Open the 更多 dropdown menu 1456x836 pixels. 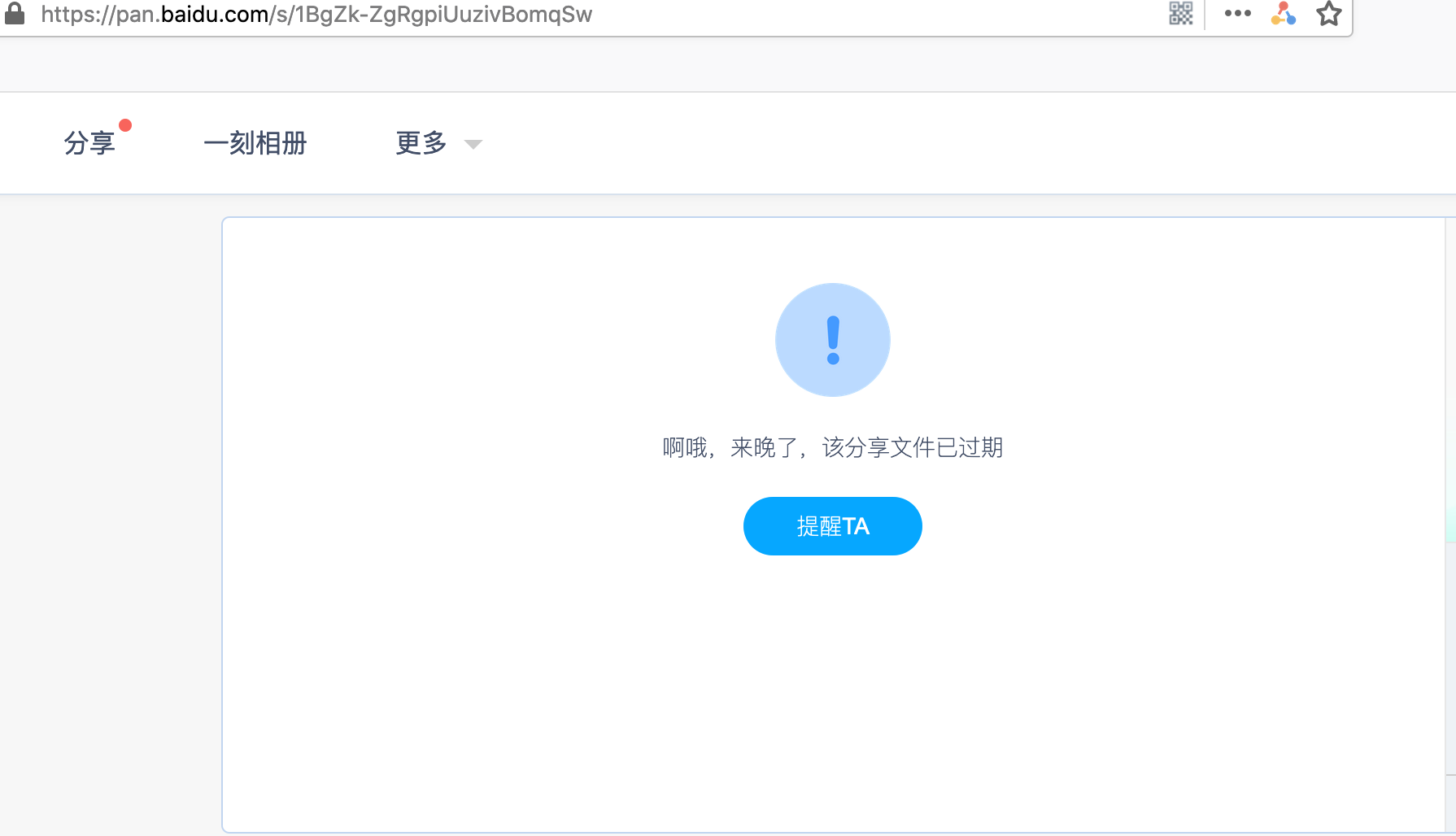[x=421, y=143]
